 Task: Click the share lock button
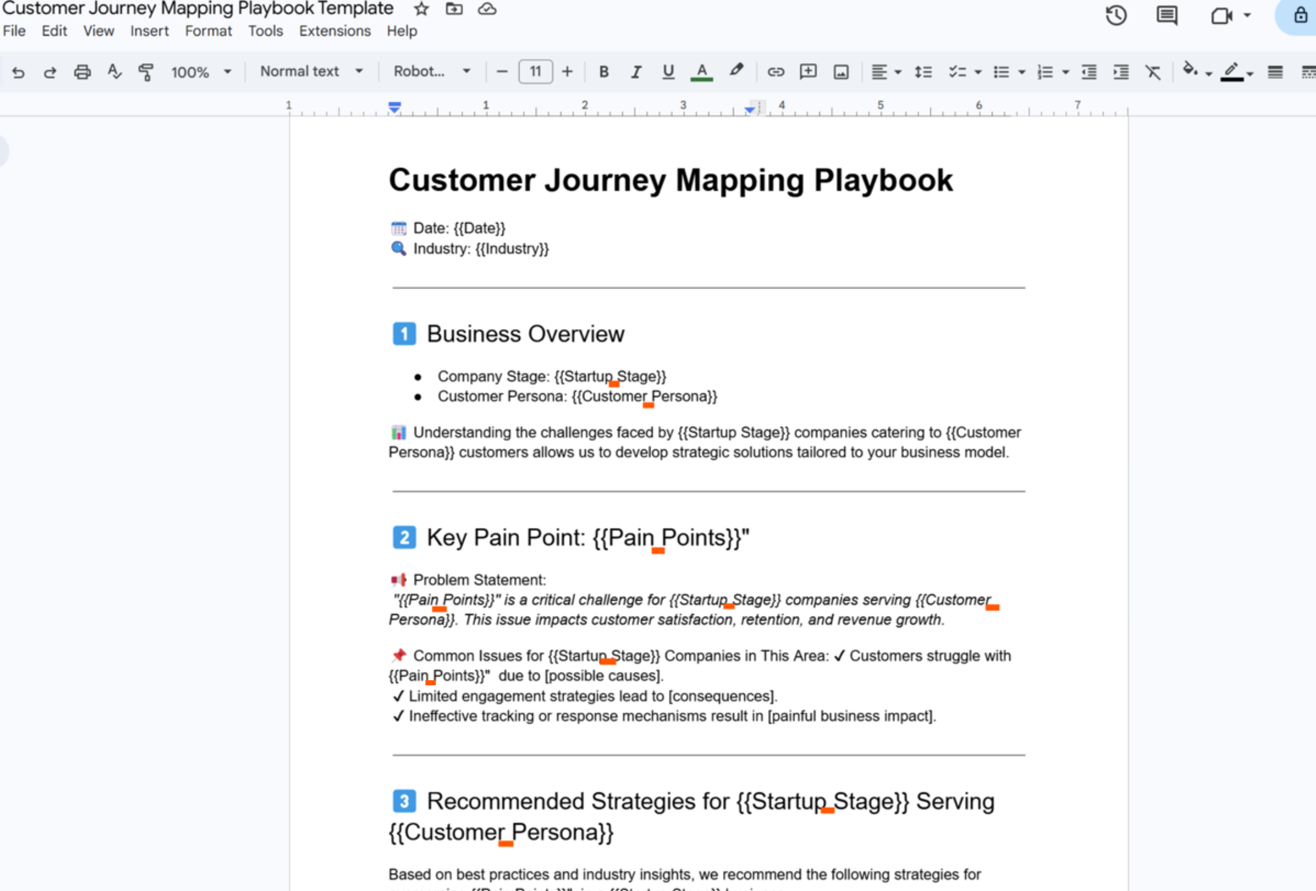[x=1300, y=15]
